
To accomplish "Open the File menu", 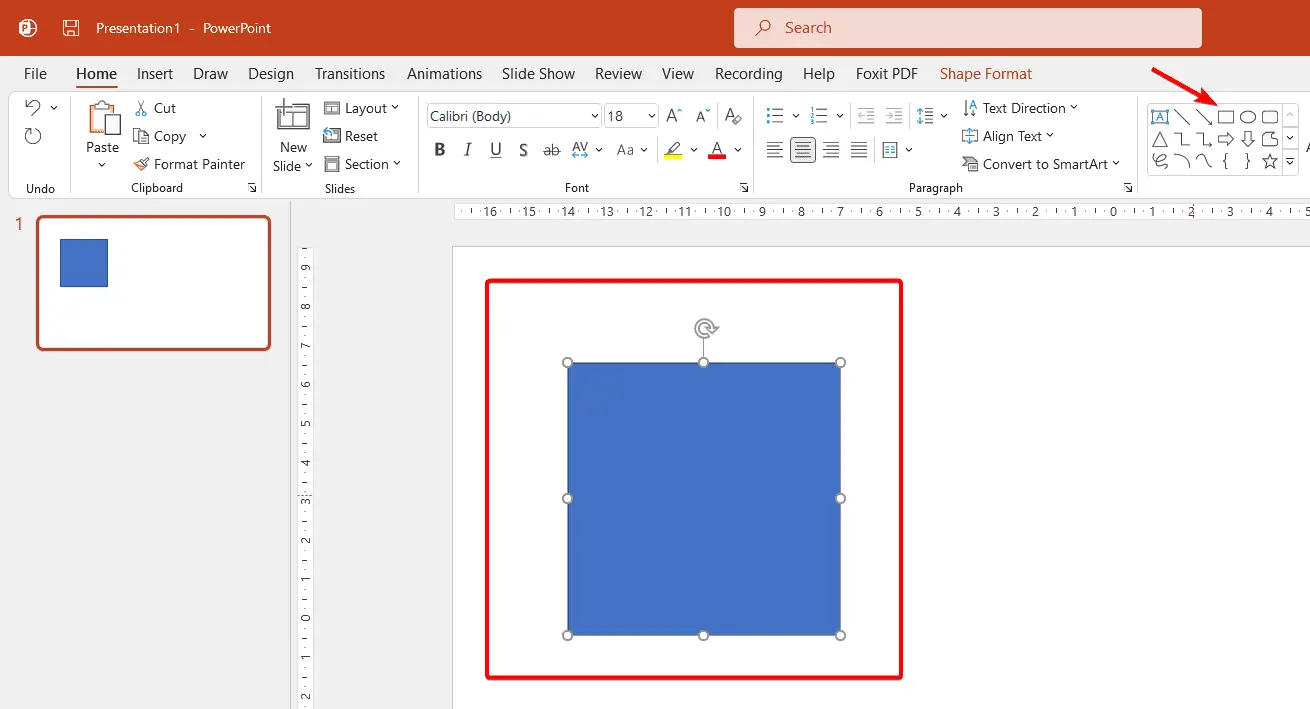I will 35,73.
